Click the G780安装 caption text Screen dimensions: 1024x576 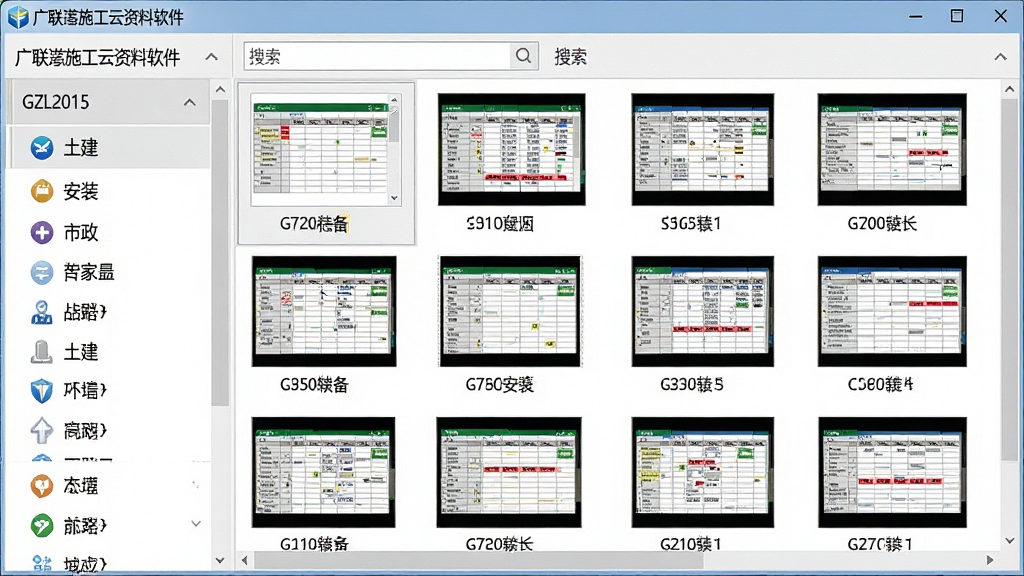[500, 385]
